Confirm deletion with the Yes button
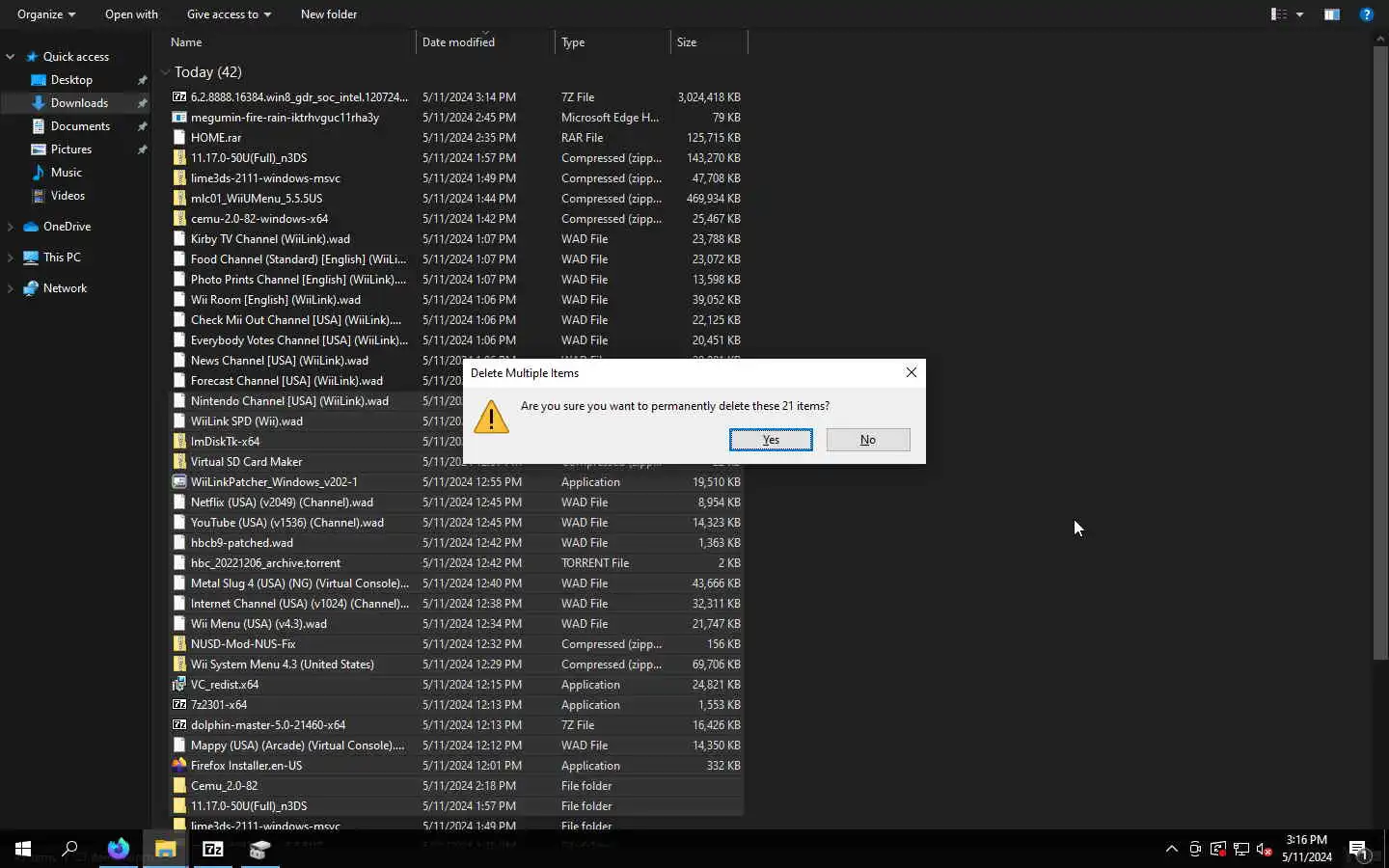 click(x=771, y=440)
